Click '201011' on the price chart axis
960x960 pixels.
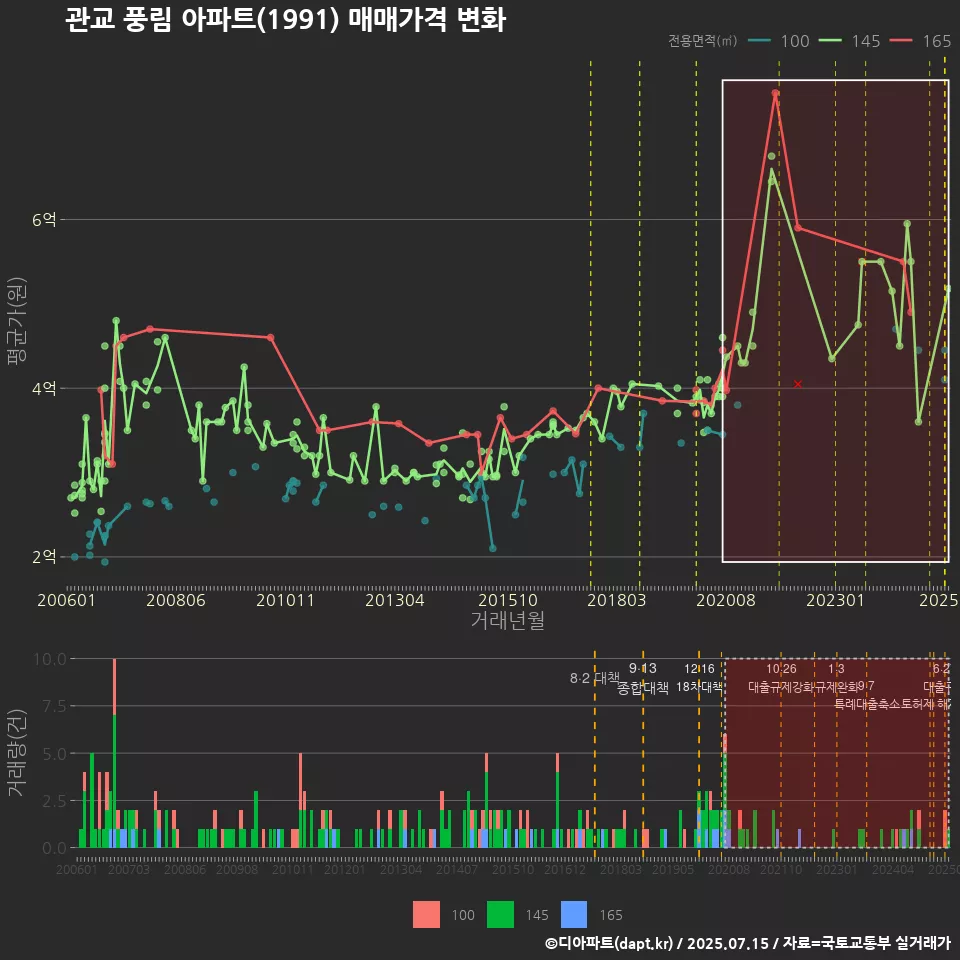click(x=285, y=600)
